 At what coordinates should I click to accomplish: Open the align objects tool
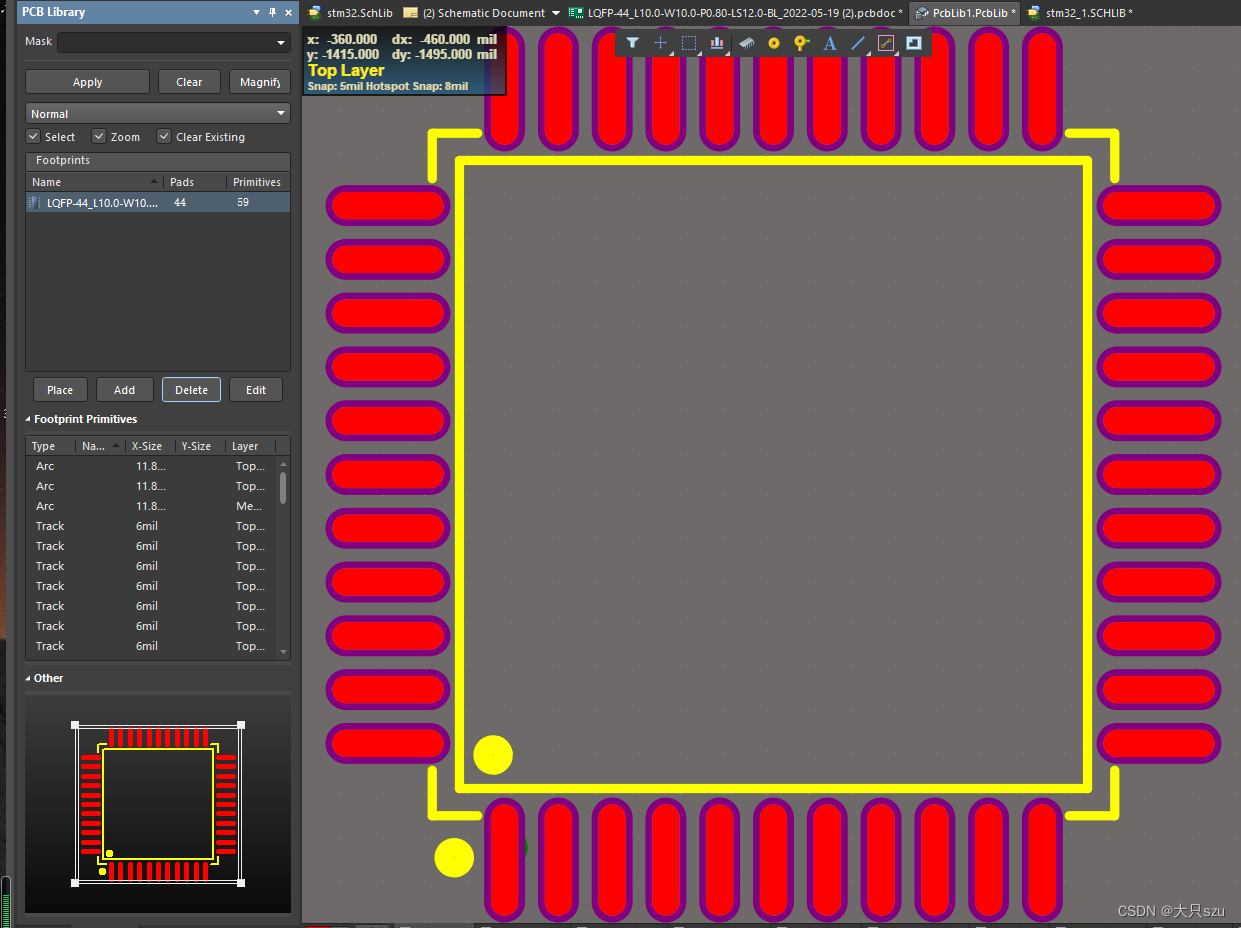click(x=717, y=43)
